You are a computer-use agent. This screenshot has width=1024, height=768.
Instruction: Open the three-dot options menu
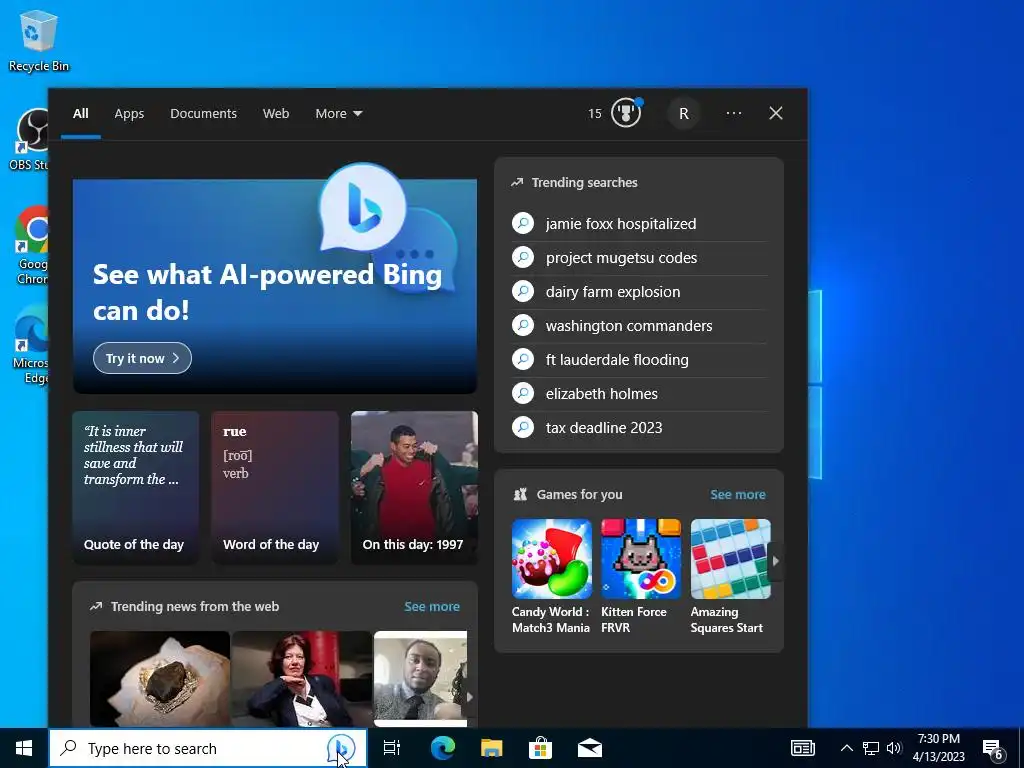(x=734, y=113)
